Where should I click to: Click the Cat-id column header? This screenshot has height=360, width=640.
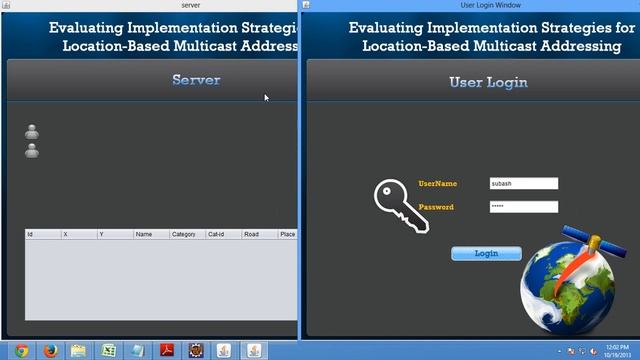pyautogui.click(x=223, y=234)
